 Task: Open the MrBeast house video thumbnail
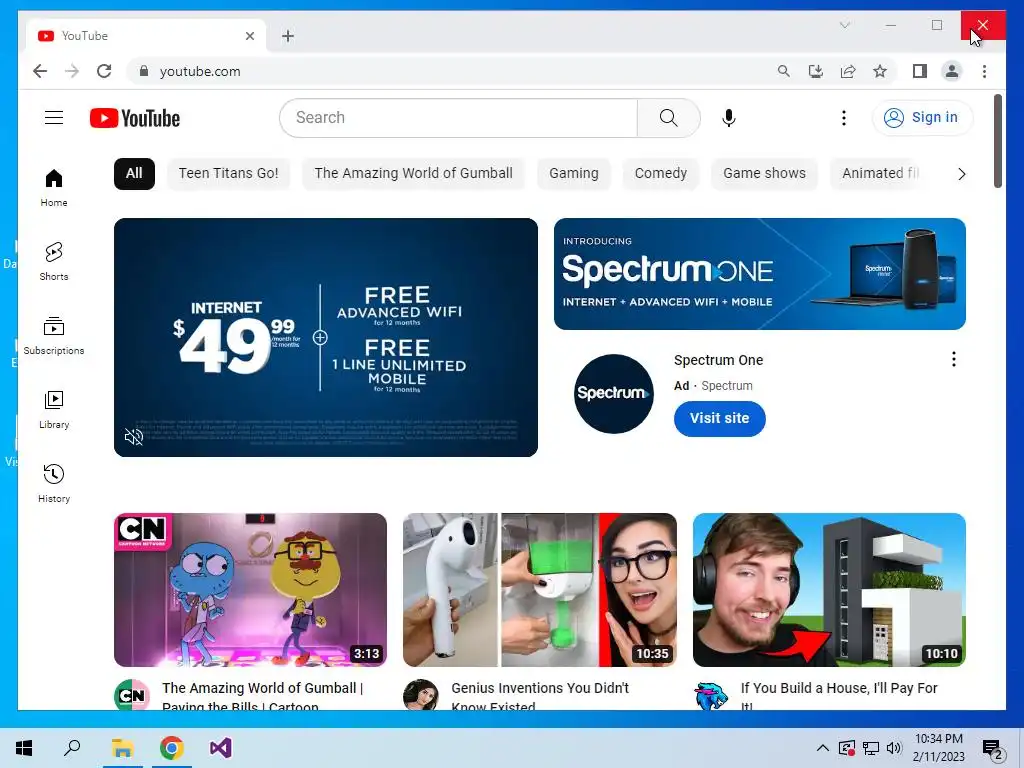click(829, 590)
